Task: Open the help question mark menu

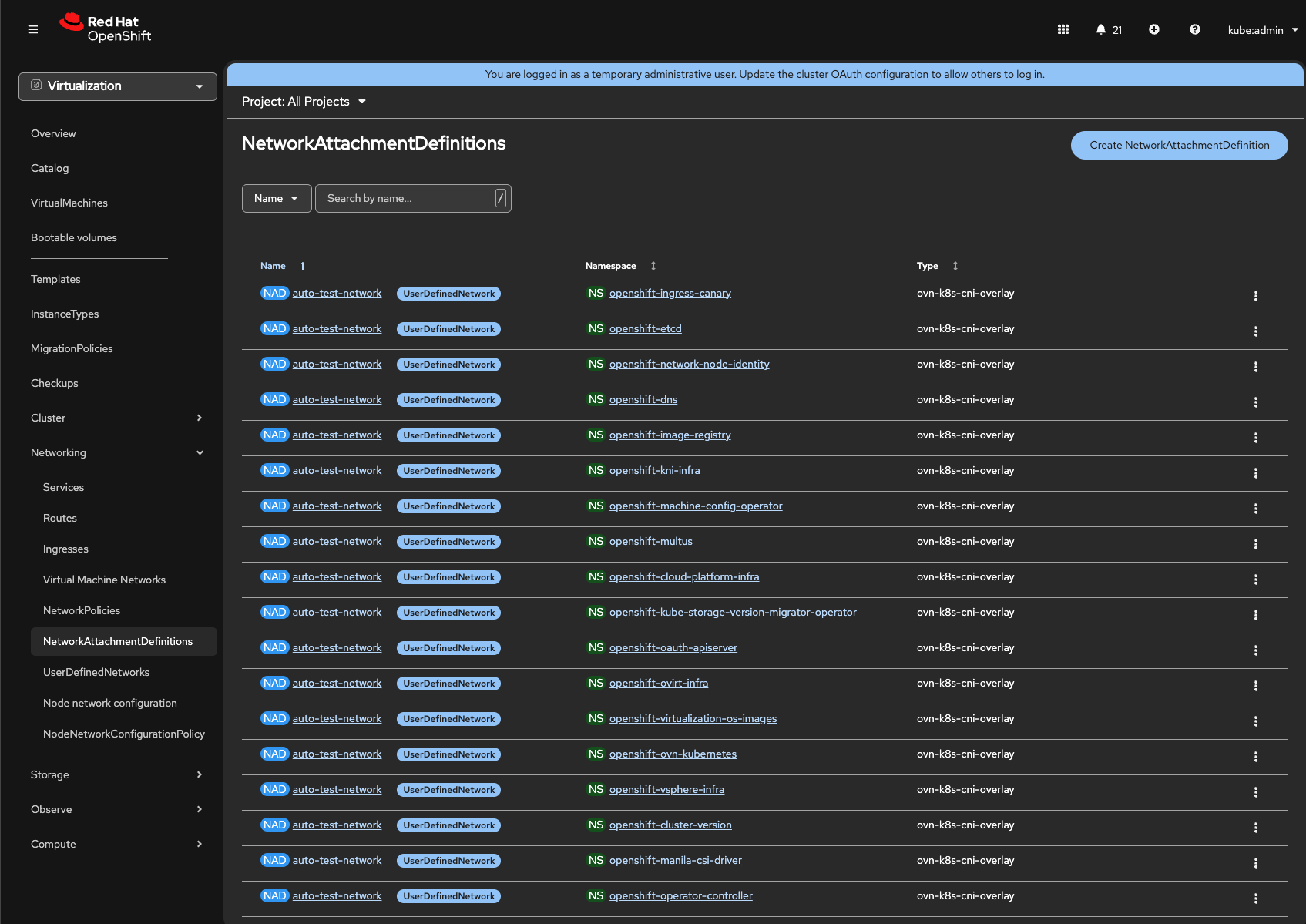Action: [1194, 29]
